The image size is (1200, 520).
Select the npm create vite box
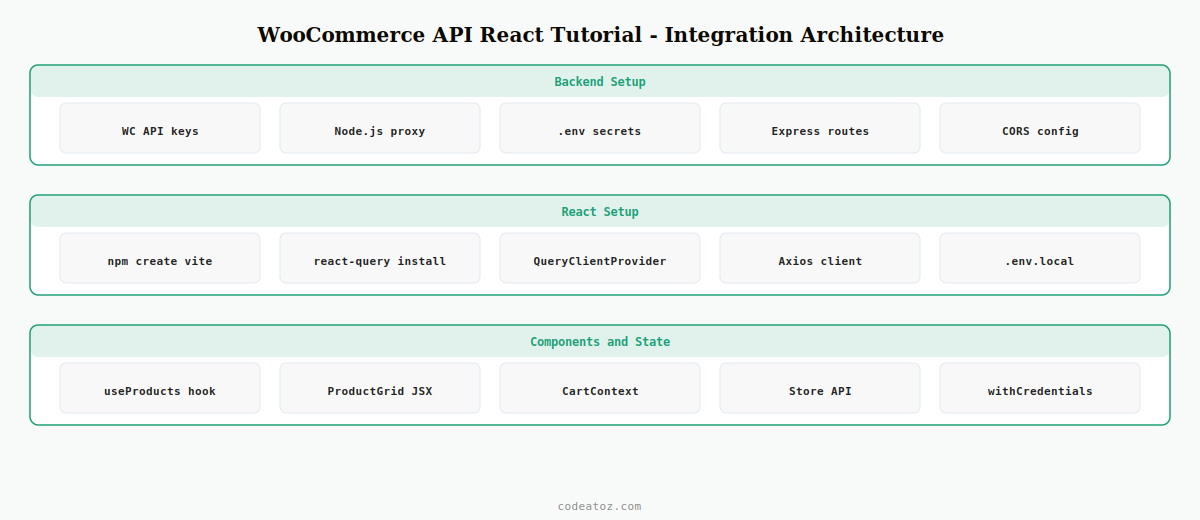160,258
